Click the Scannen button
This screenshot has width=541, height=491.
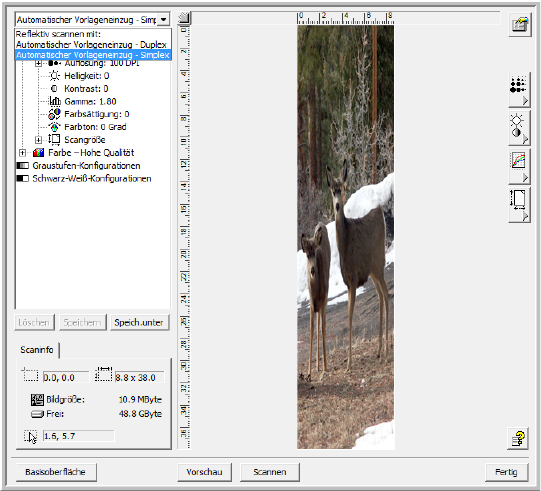[x=270, y=472]
